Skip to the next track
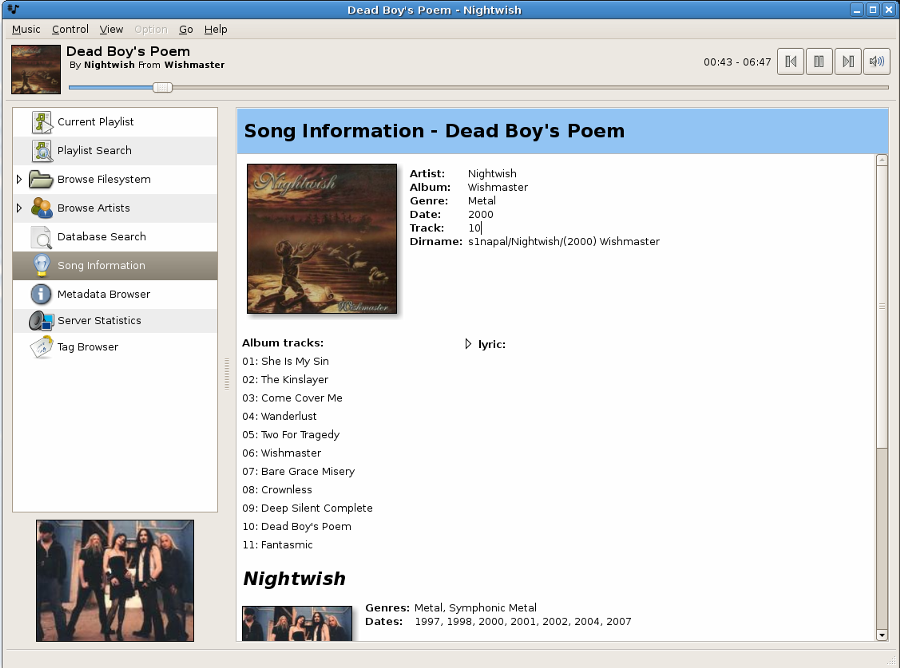 (848, 61)
